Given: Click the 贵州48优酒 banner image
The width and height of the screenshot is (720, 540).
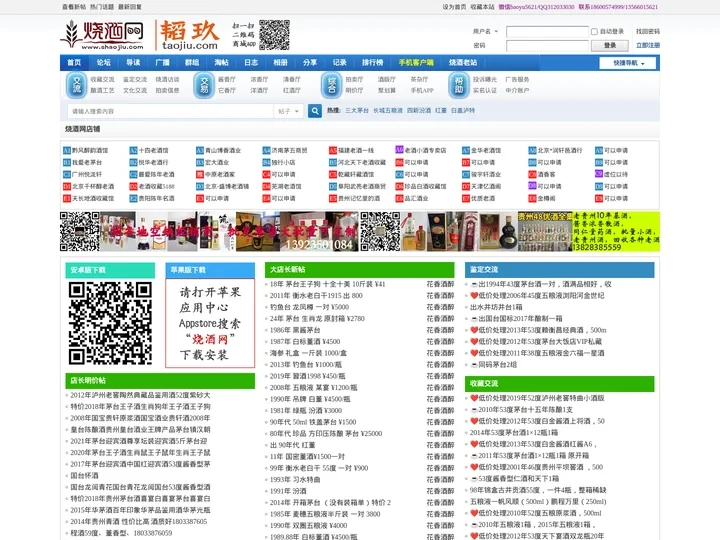Looking at the screenshot, I should coord(545,231).
